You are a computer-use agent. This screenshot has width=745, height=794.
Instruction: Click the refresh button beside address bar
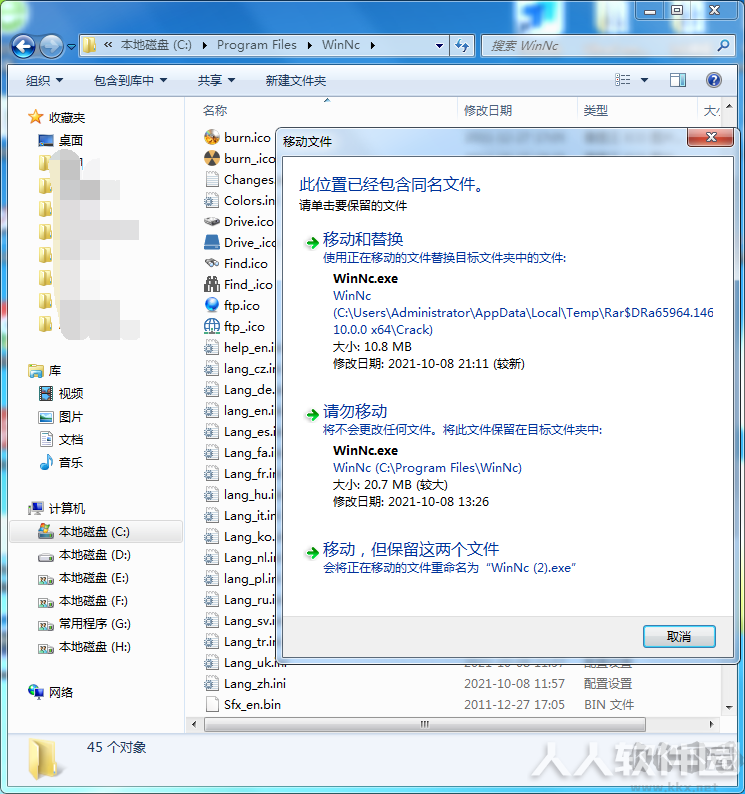[x=462, y=46]
